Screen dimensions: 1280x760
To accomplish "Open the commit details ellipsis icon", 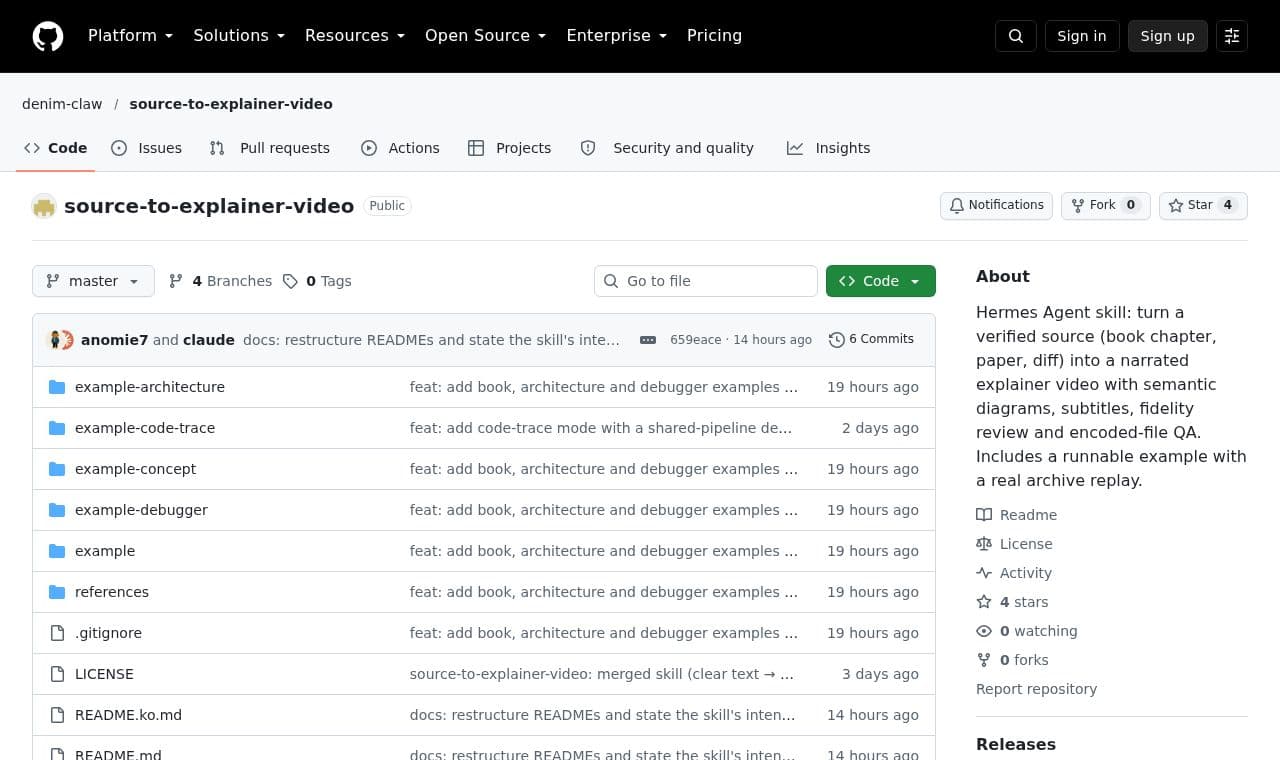I will (x=648, y=340).
